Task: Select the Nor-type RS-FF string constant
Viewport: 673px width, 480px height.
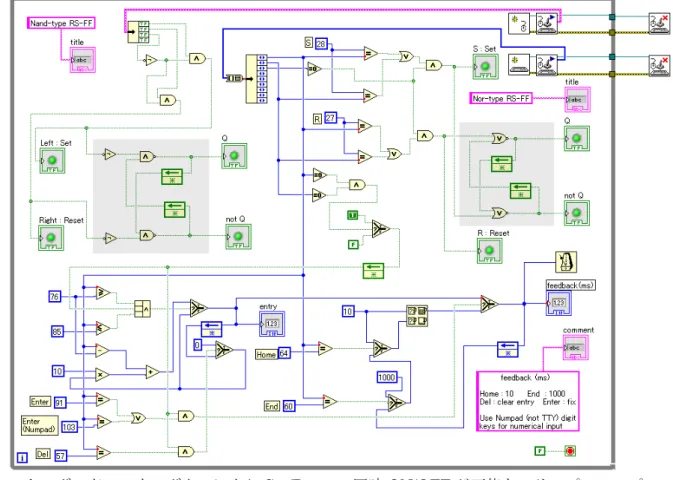Action: click(x=501, y=98)
